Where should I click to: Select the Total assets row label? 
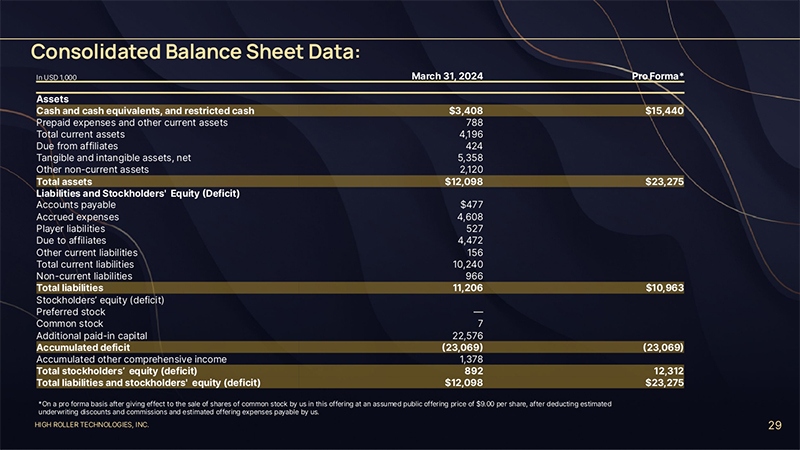[64, 182]
